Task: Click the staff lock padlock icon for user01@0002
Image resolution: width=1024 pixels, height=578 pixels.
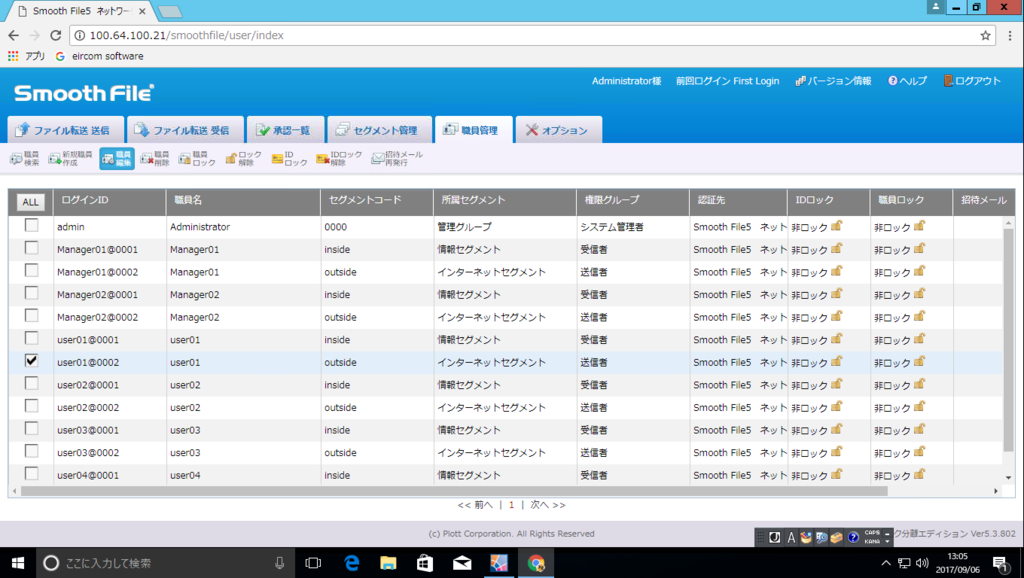Action: coord(920,361)
